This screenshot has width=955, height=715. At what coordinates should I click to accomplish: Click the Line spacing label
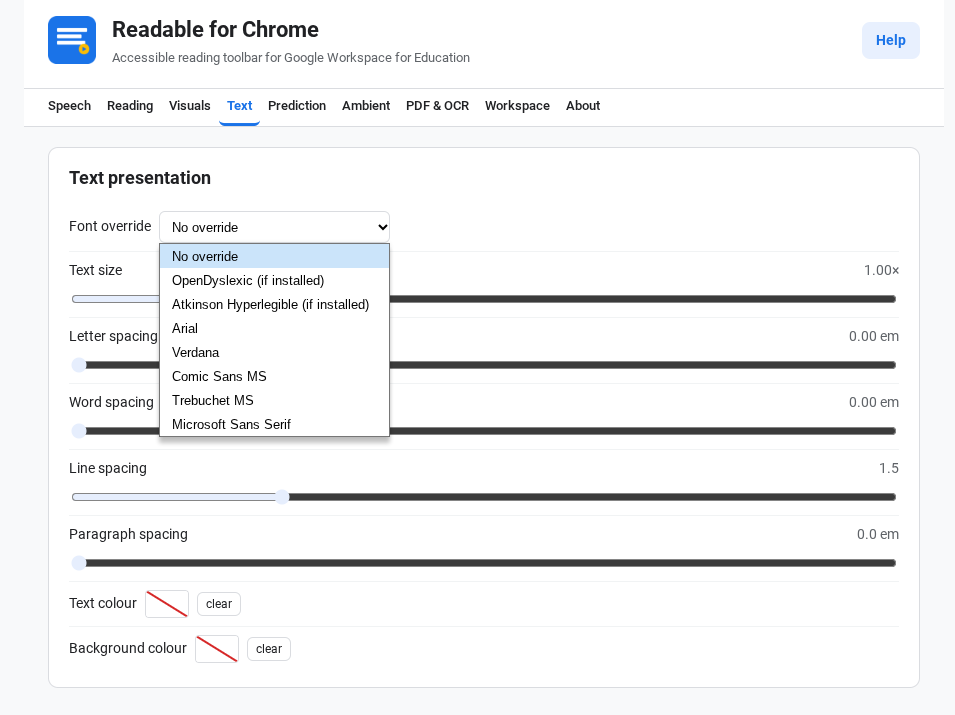tap(108, 468)
